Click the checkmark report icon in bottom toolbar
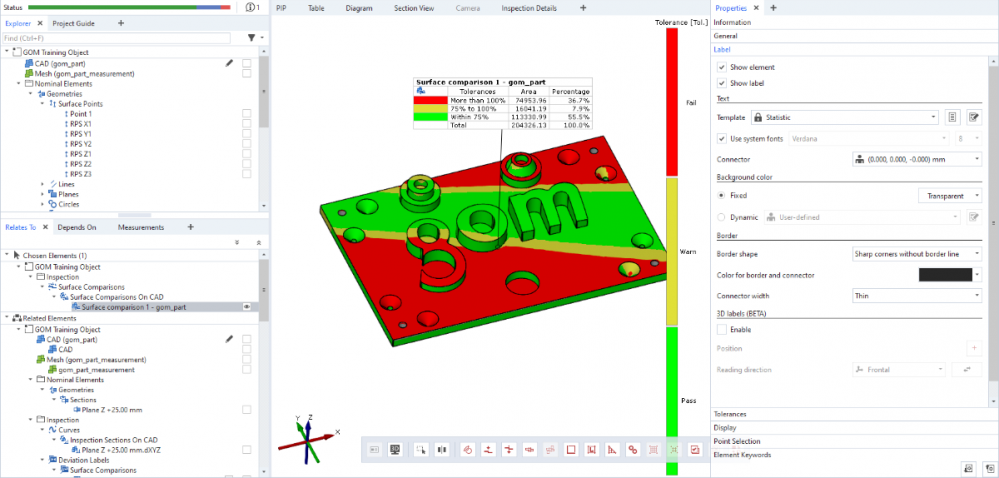This screenshot has height=478, width=999. point(695,450)
